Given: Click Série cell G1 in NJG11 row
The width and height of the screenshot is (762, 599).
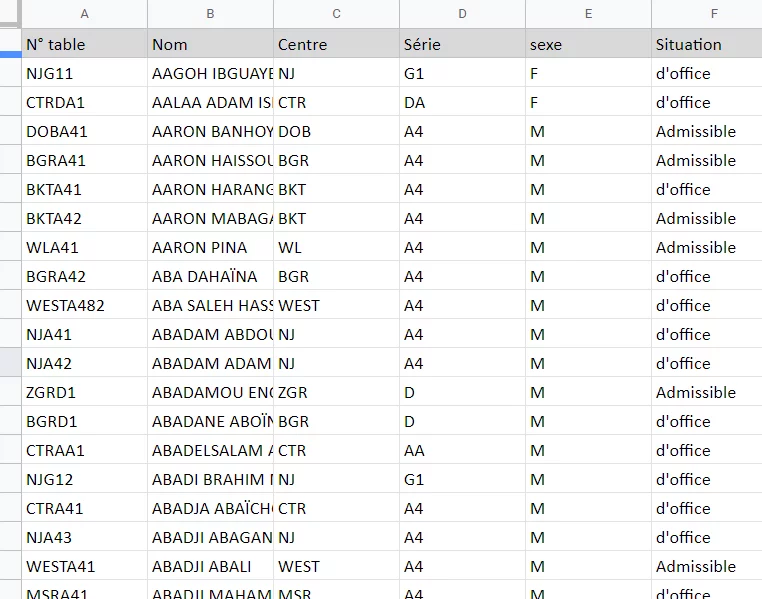Looking at the screenshot, I should pos(462,73).
